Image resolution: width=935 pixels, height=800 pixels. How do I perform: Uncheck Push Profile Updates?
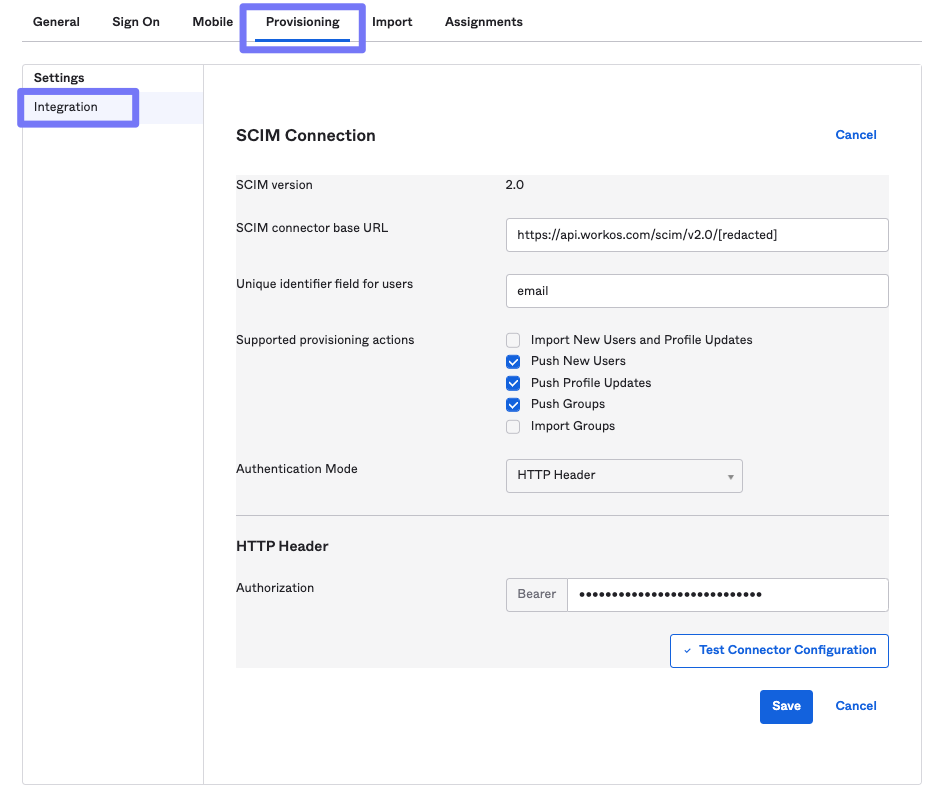tap(513, 383)
